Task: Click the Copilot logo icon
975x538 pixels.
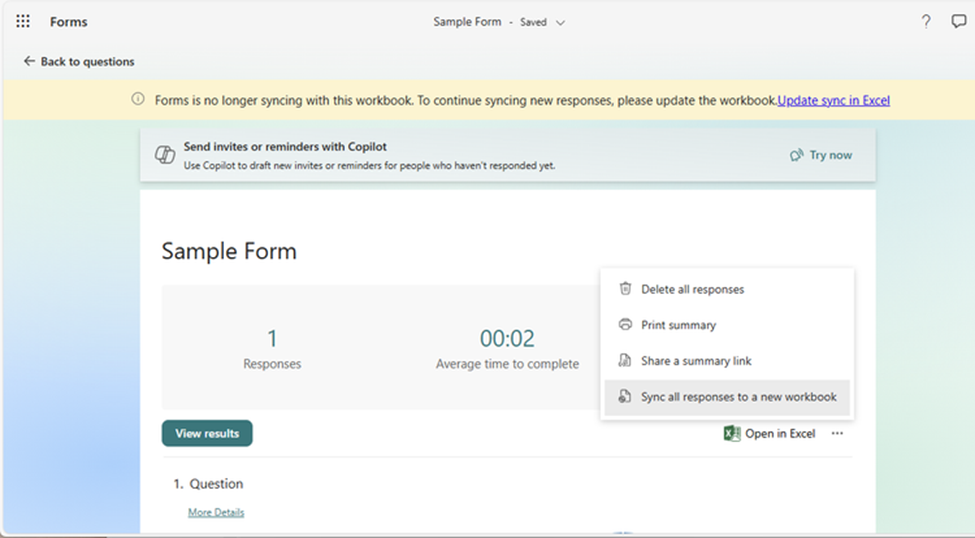Action: (x=165, y=155)
